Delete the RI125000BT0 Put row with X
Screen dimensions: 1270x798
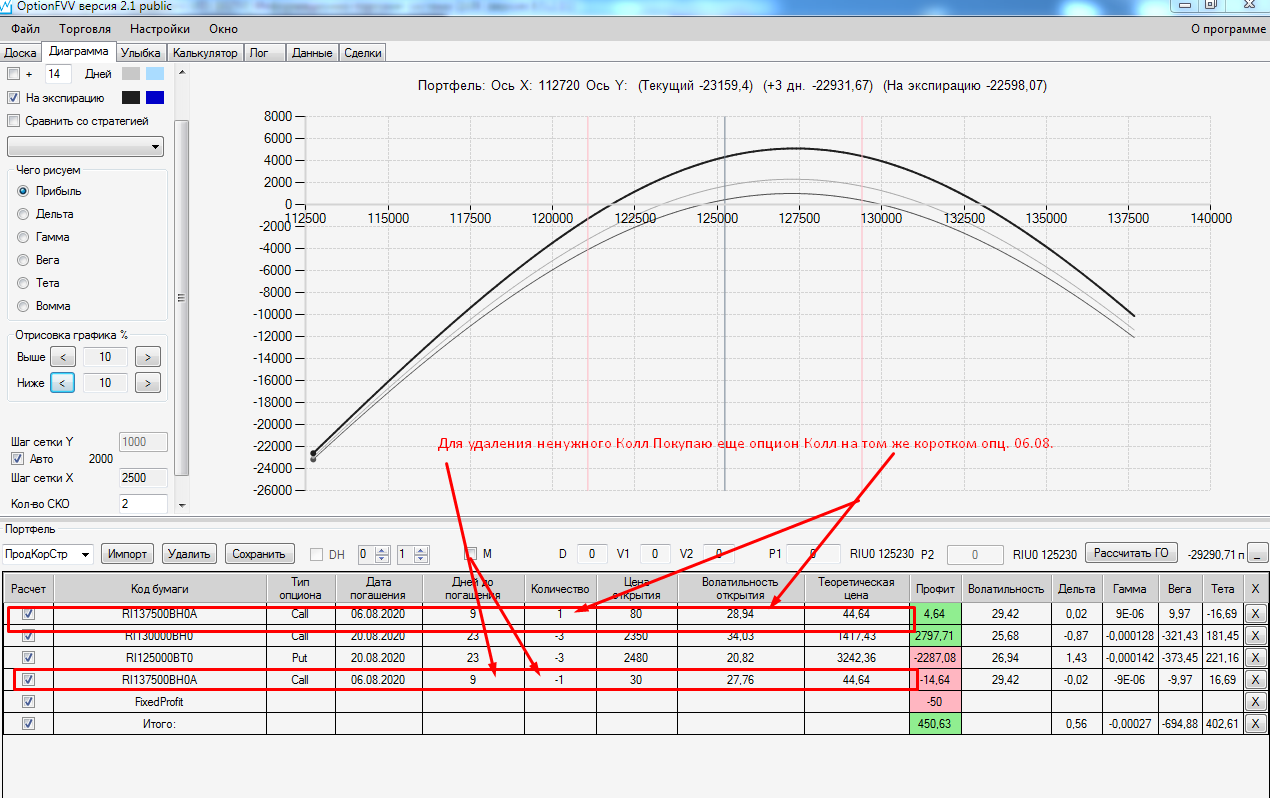[x=1256, y=658]
